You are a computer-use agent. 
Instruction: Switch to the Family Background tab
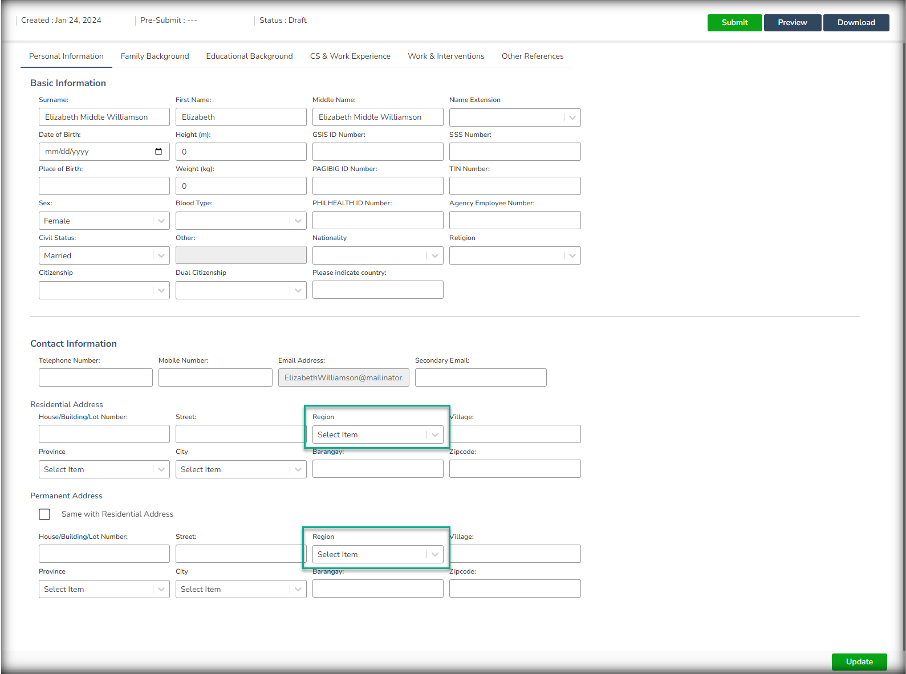(155, 56)
